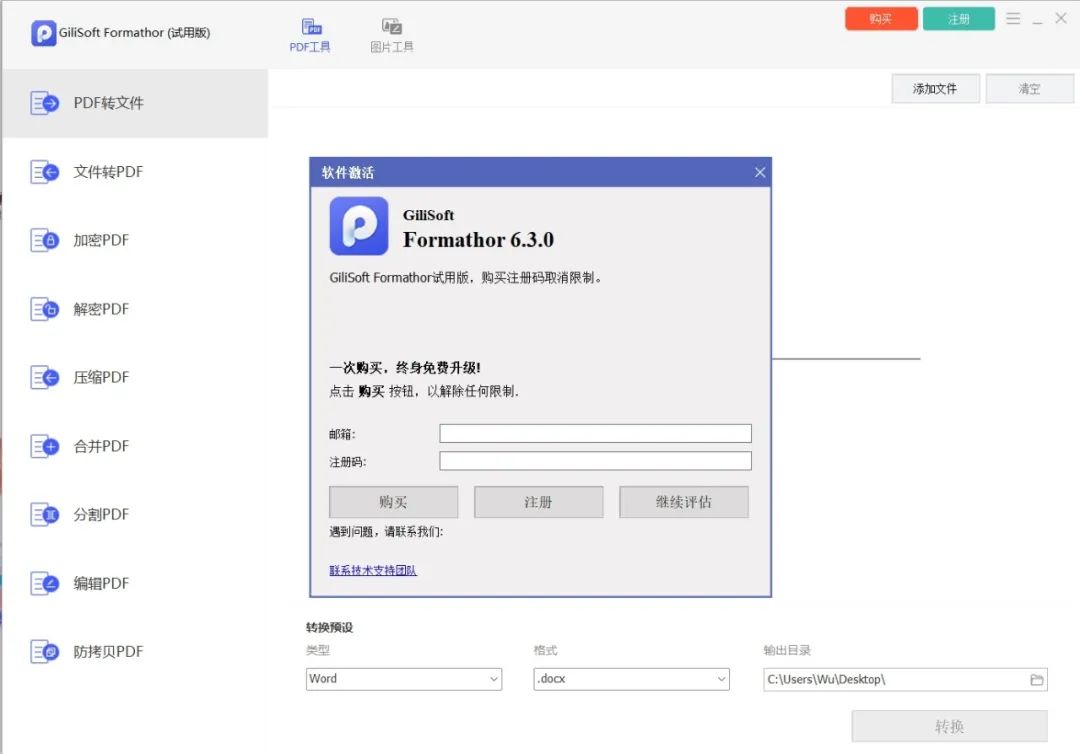1080x754 pixels.
Task: Close the 软件激活 dialog
Action: click(x=760, y=172)
